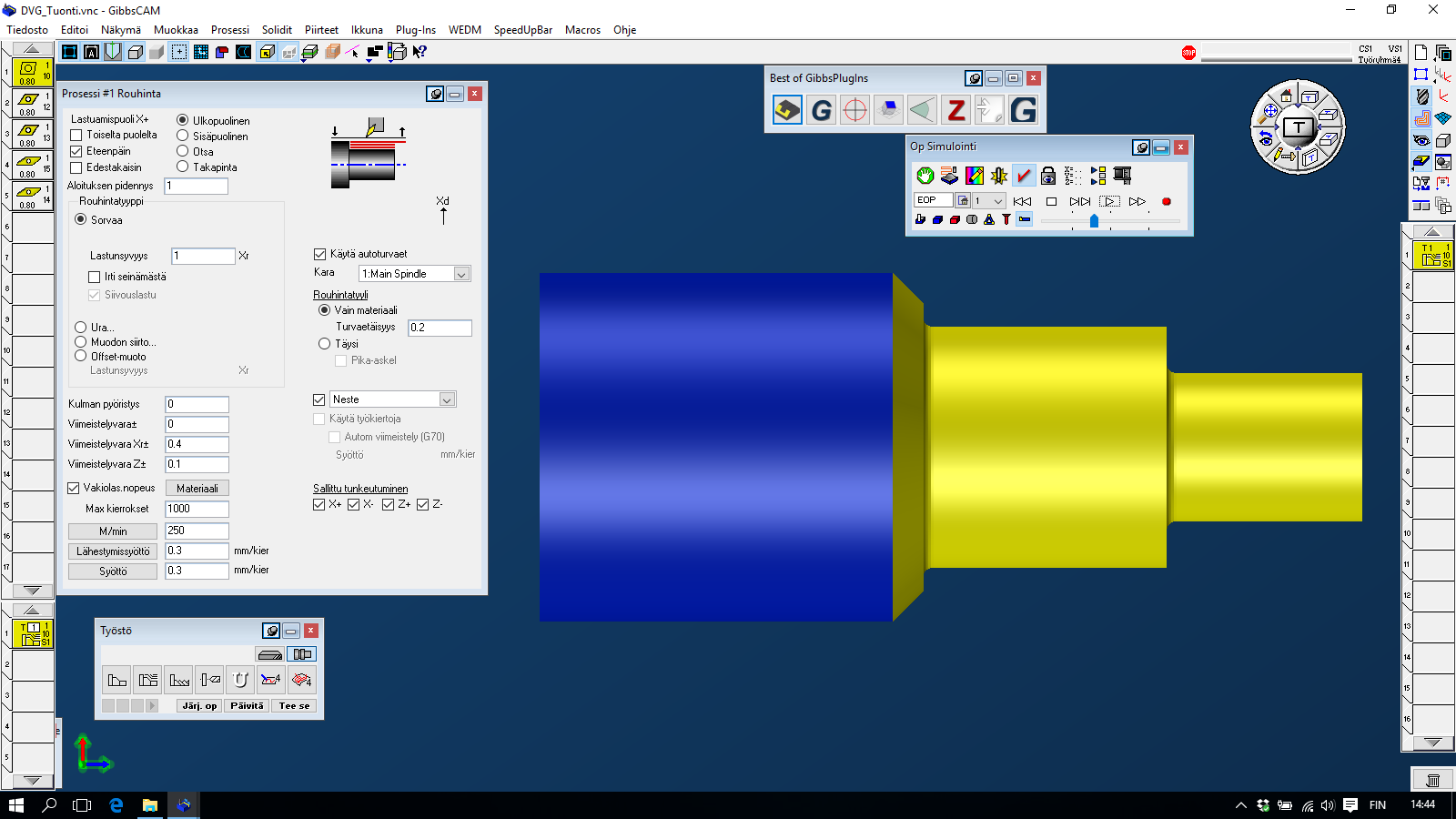Click the scroll-up arrow of tool list
Viewport: 1456px width, 819px height.
[33, 49]
